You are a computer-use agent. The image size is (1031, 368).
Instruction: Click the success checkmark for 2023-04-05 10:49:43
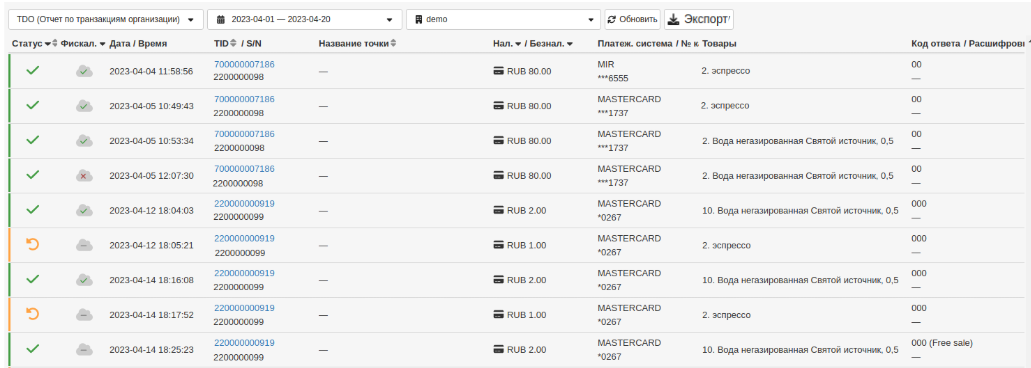coord(32,104)
